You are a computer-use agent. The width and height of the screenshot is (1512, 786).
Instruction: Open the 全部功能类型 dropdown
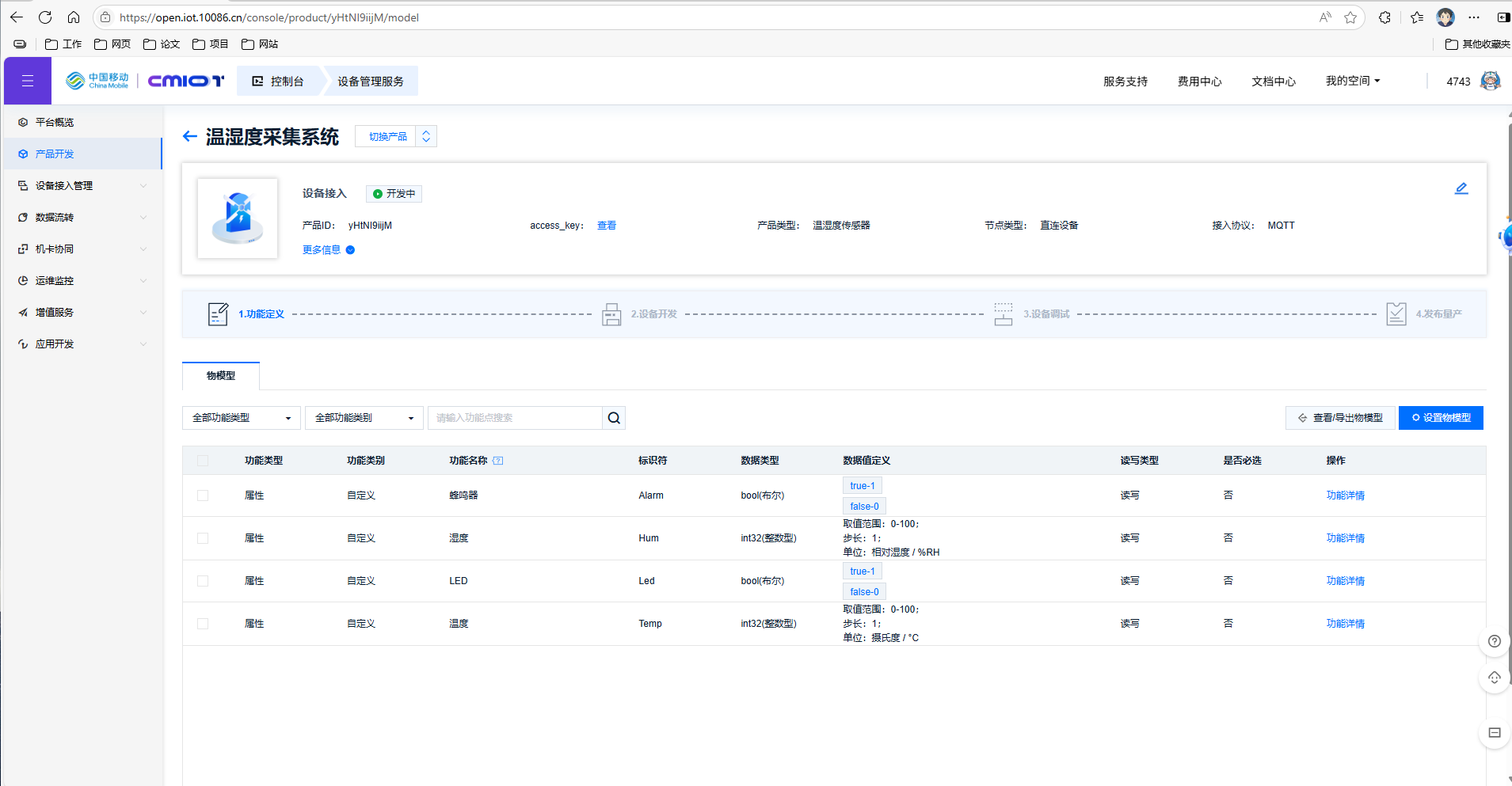coord(241,418)
